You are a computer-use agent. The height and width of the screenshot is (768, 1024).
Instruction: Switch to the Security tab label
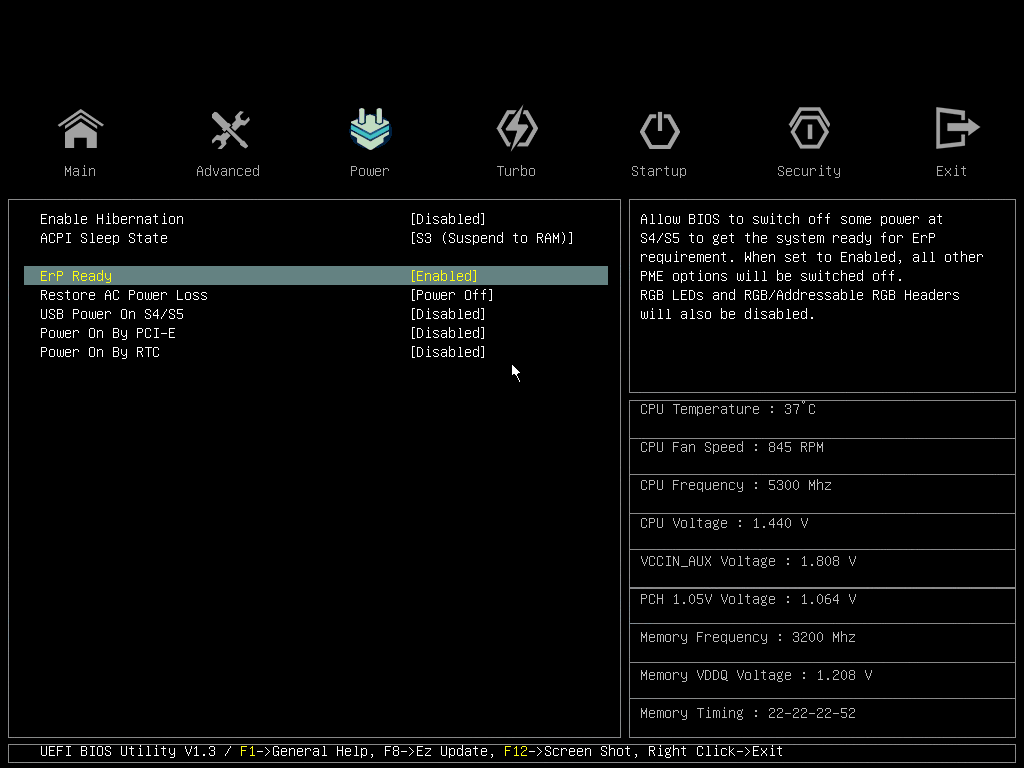point(808,171)
